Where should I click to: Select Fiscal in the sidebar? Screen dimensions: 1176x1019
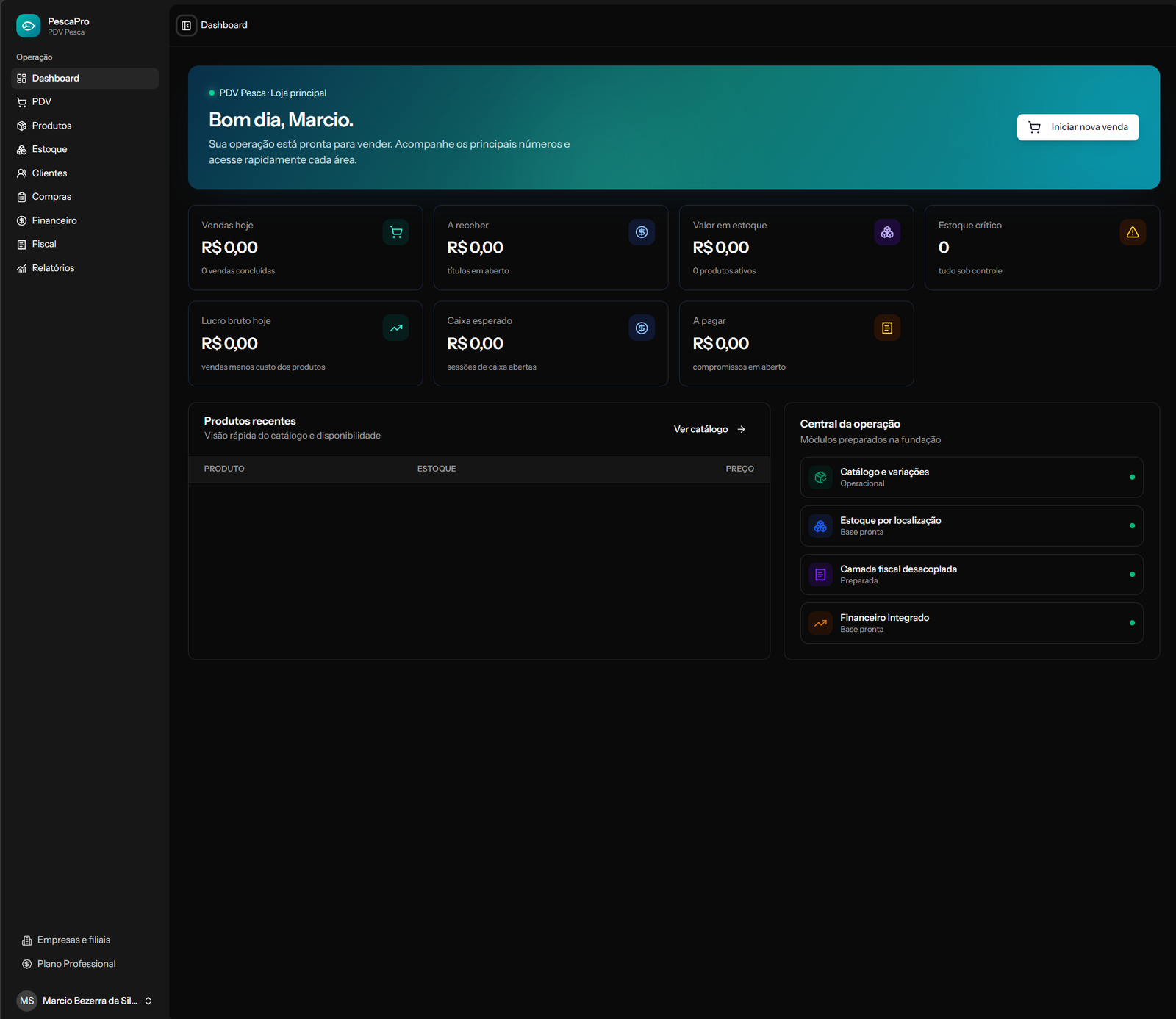85,244
